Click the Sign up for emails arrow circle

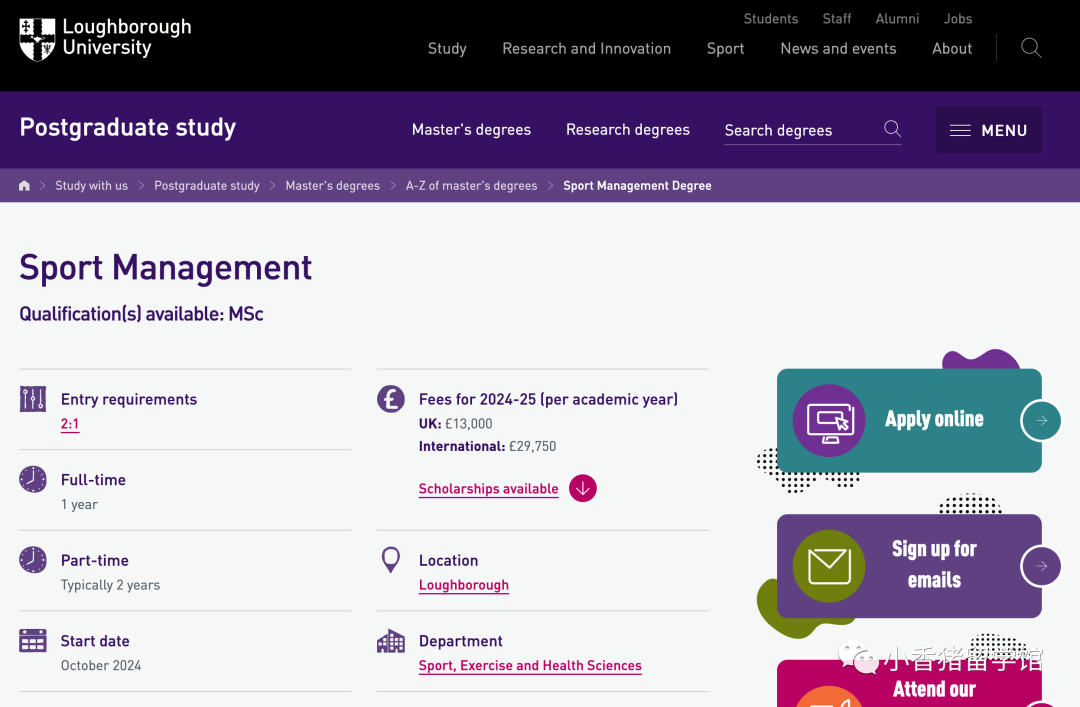pos(1041,566)
